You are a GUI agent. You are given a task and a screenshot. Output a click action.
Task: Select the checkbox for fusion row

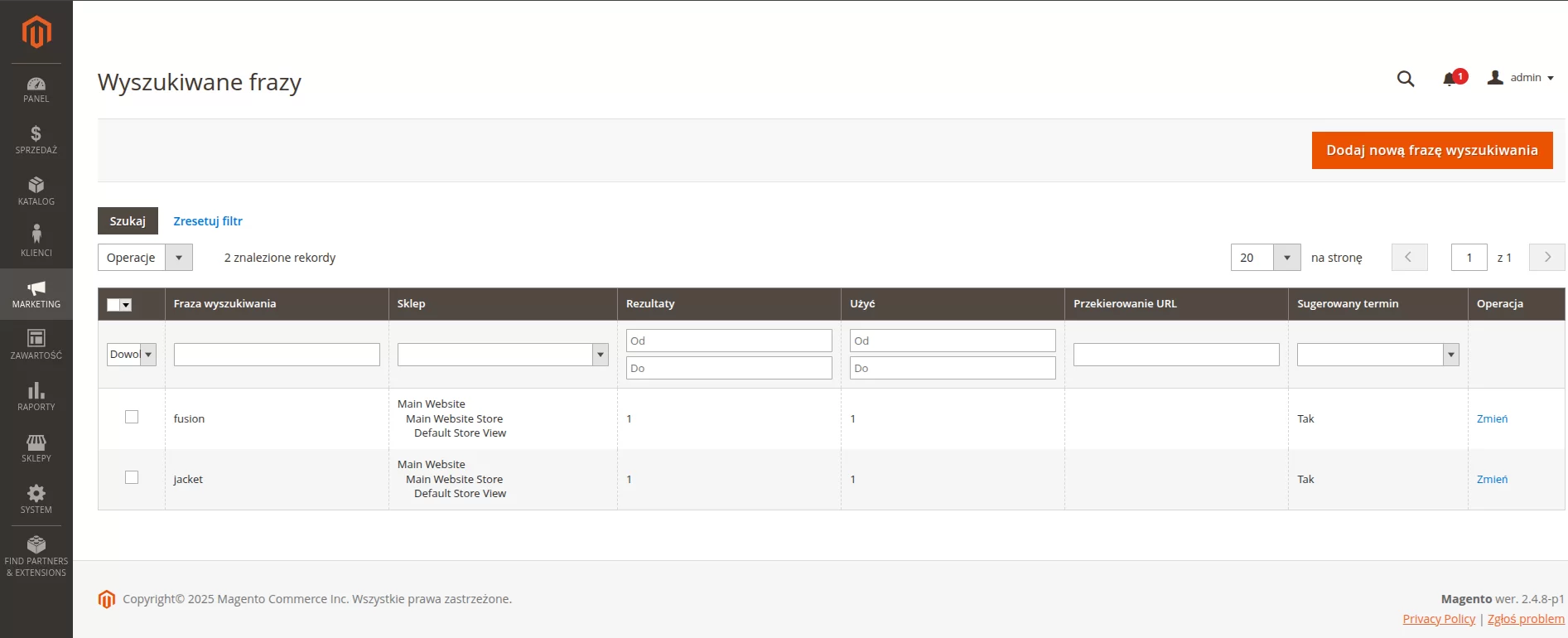click(x=132, y=417)
